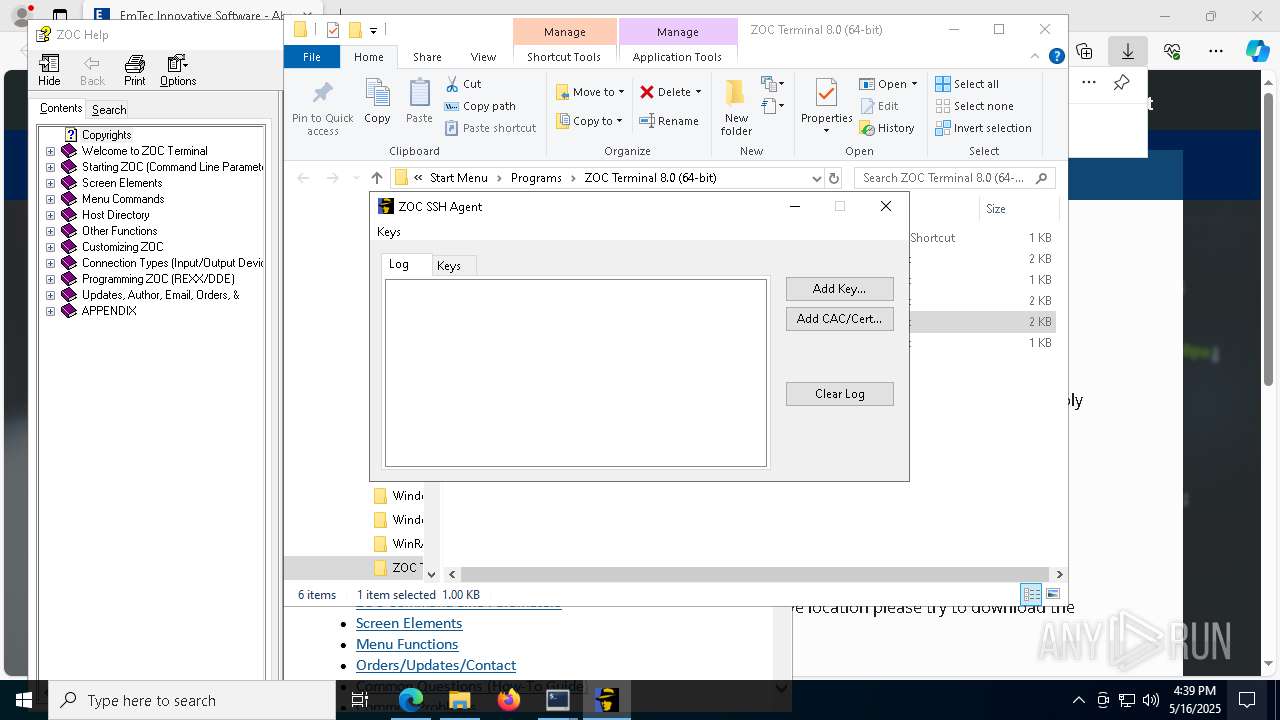Switch to View ribbon tab
Screen dimensions: 1280x720
[x=483, y=57]
